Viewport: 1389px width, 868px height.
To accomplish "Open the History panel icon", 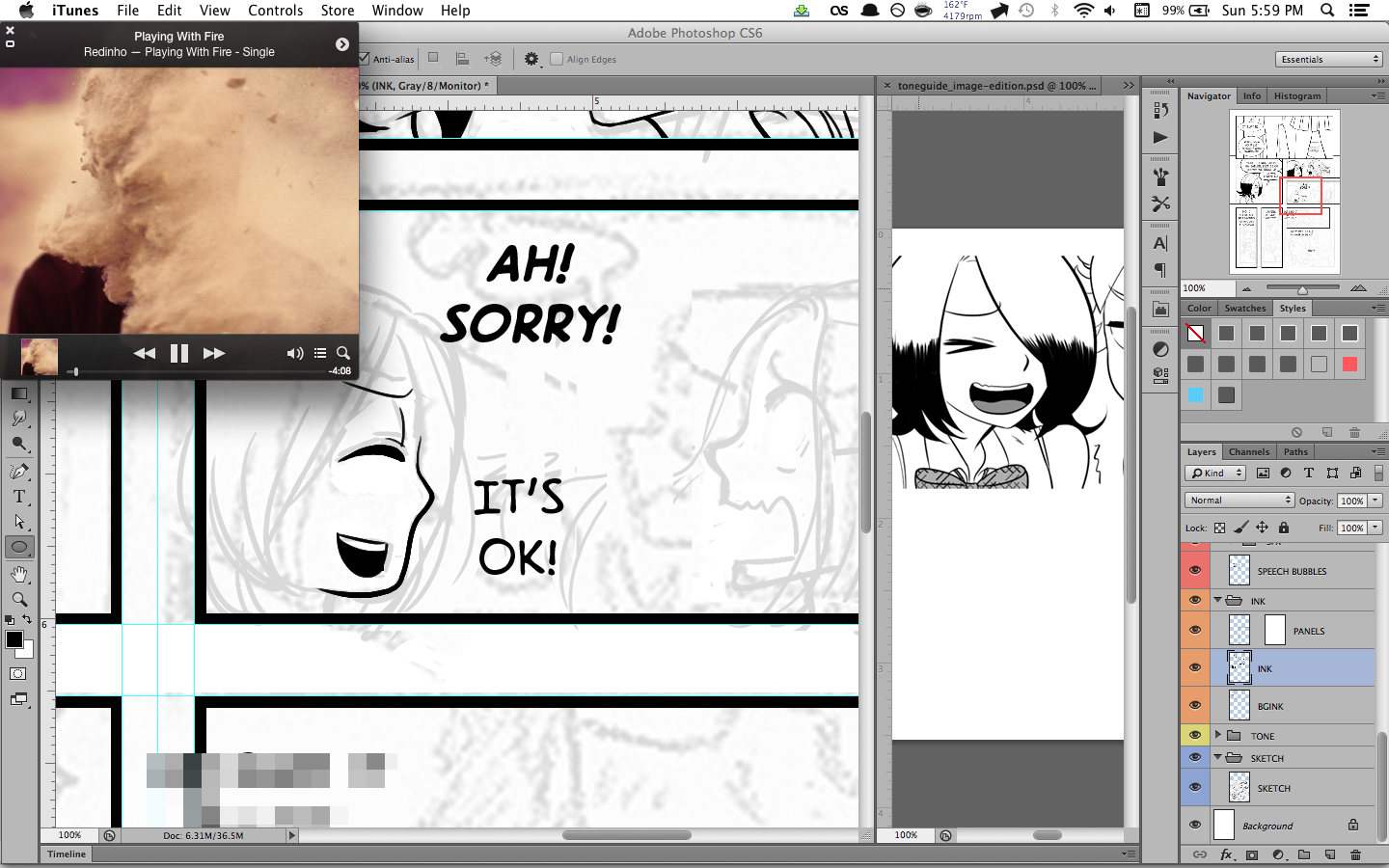I will click(x=1160, y=110).
